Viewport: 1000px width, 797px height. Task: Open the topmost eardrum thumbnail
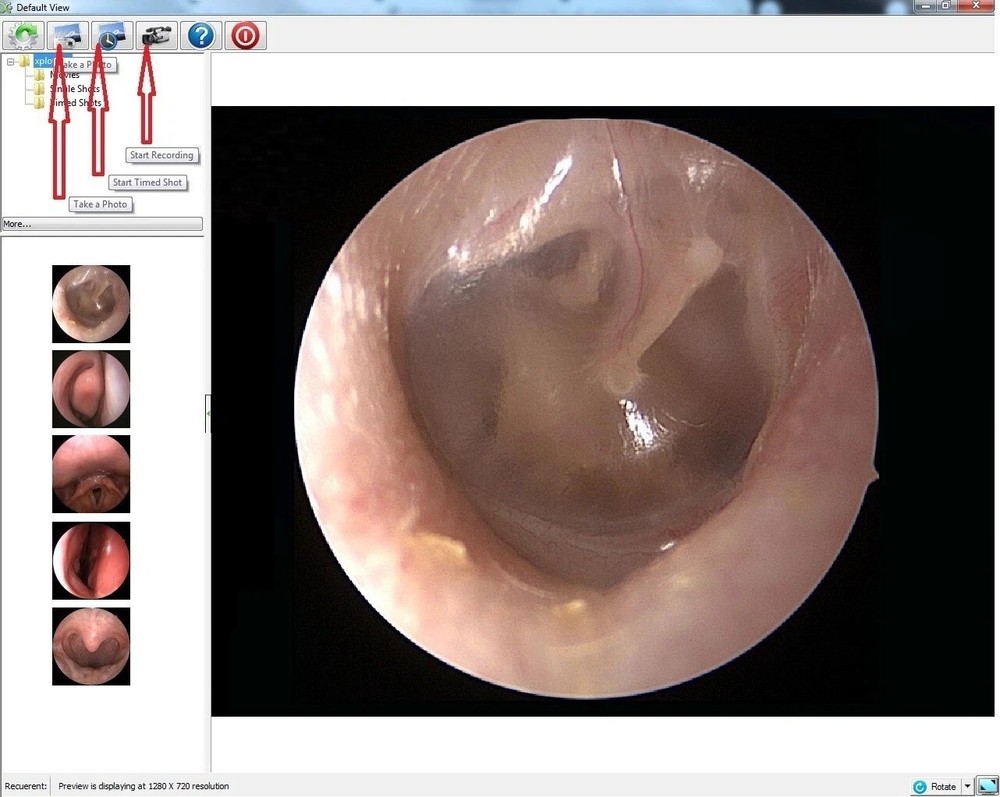pos(91,303)
